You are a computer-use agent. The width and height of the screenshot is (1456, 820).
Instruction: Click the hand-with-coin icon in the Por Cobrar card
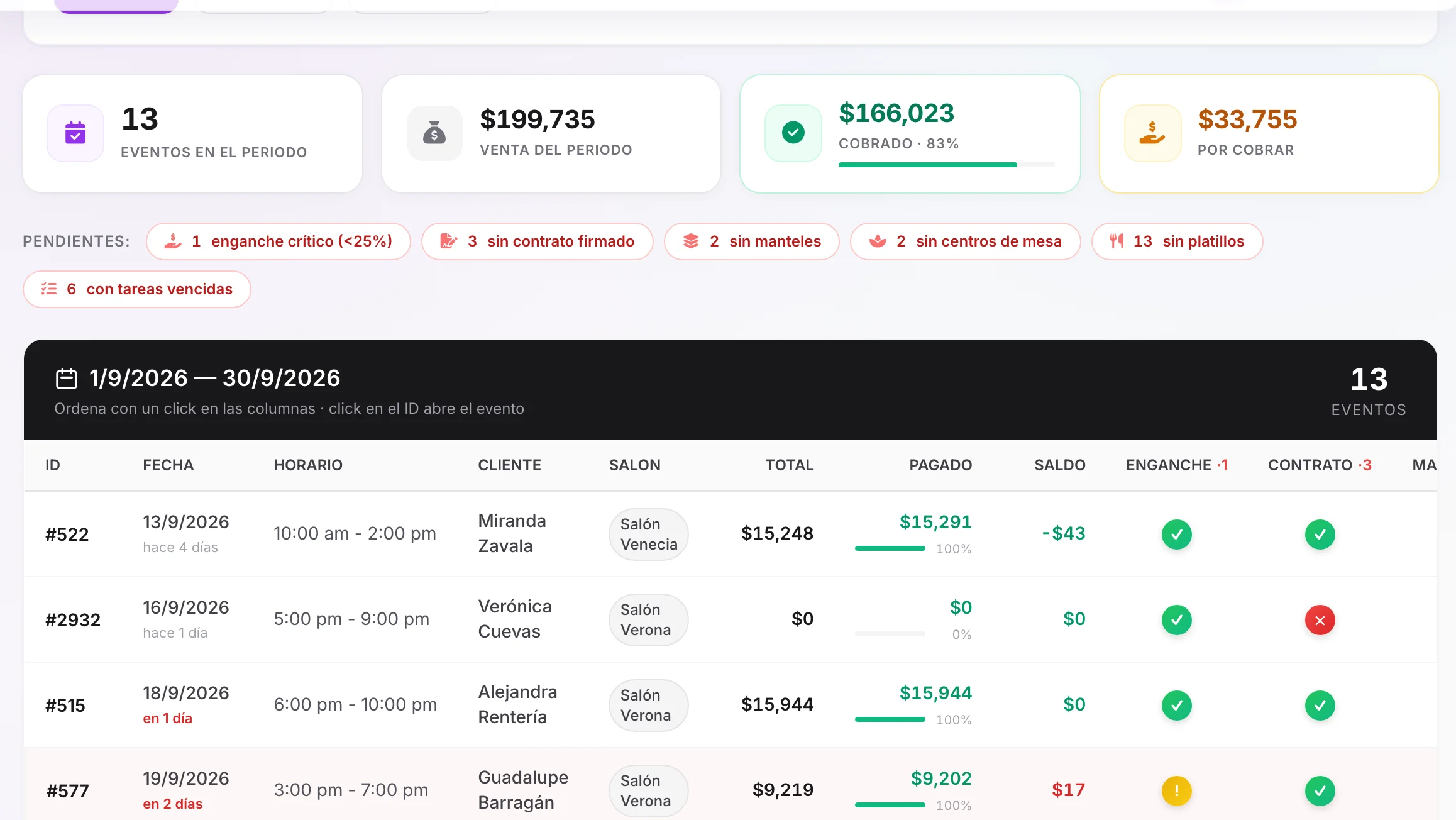pyautogui.click(x=1152, y=133)
